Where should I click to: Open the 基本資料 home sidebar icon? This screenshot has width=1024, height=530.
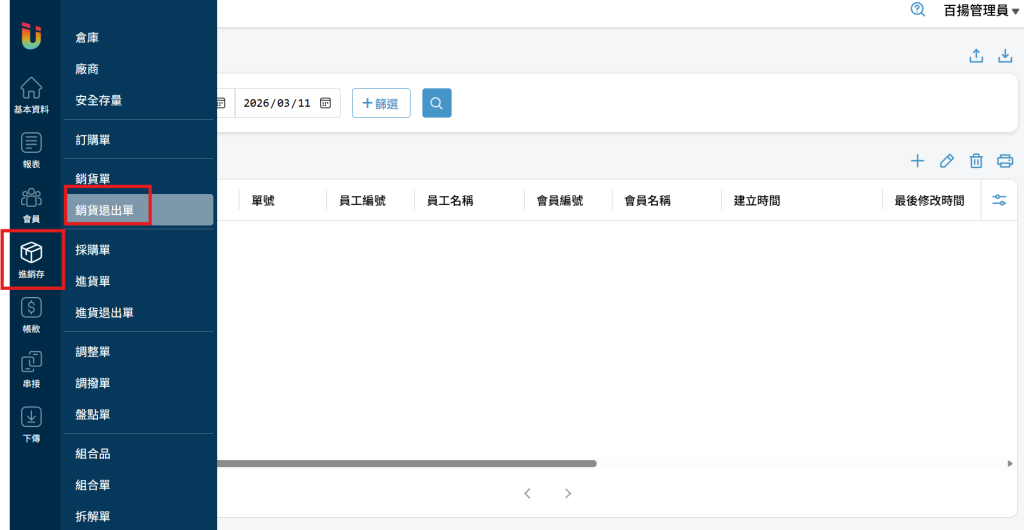point(31,95)
